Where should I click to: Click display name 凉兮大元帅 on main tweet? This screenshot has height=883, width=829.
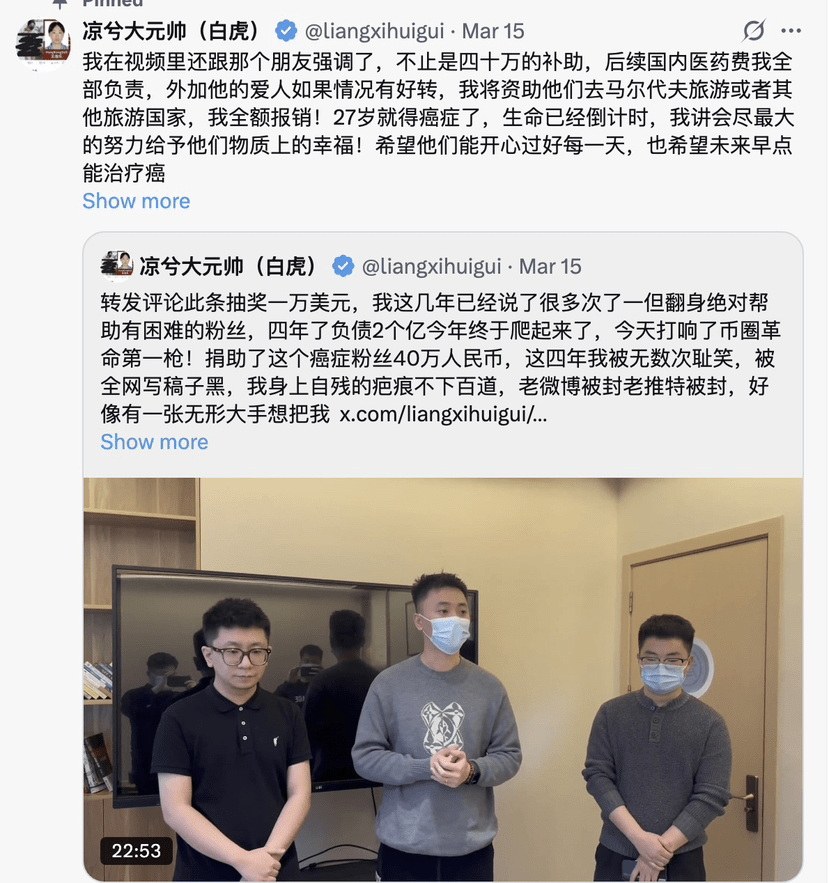[173, 31]
